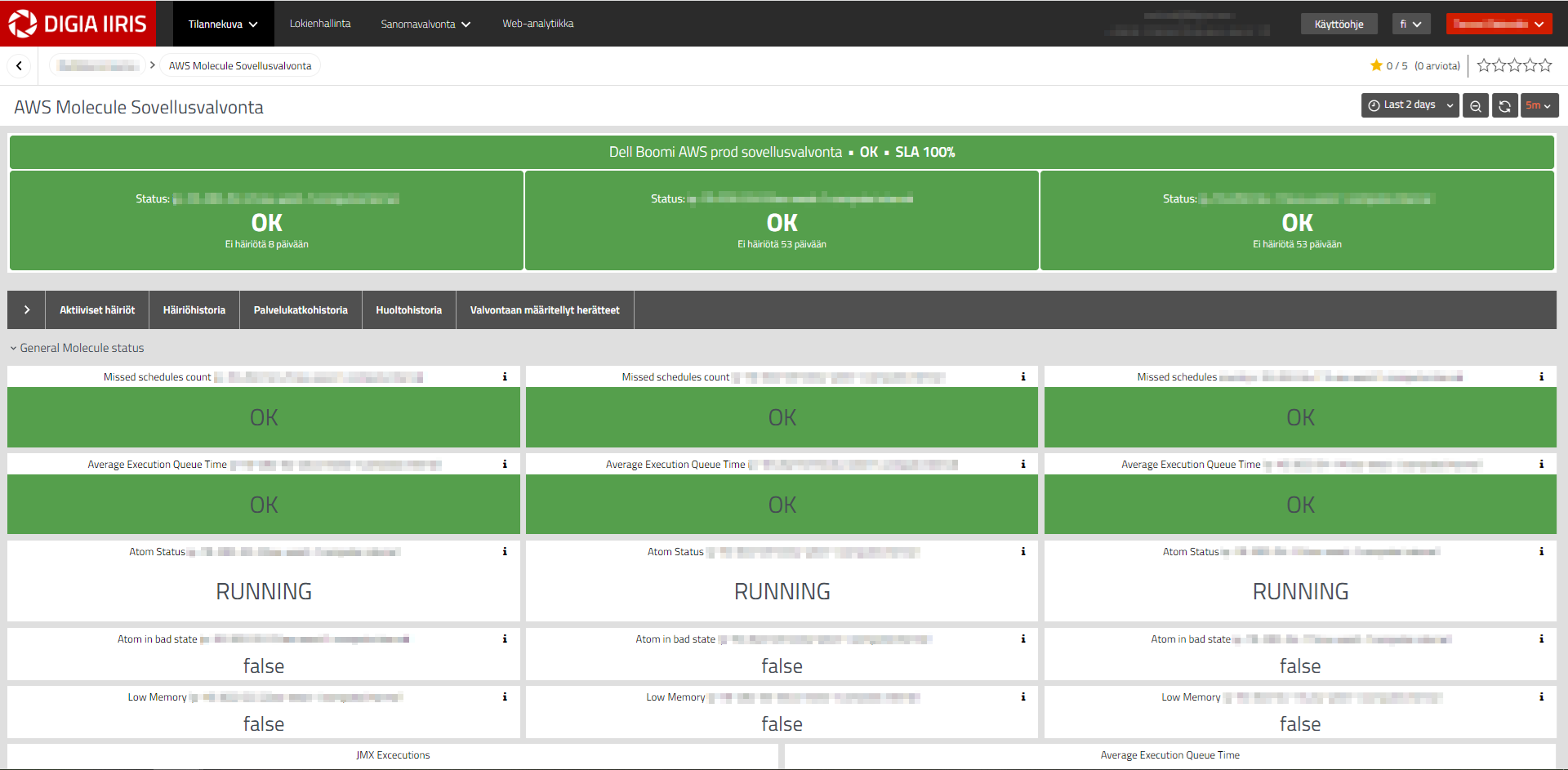Open the Last 2 days time range picker
1568x770 pixels.
[x=1410, y=105]
